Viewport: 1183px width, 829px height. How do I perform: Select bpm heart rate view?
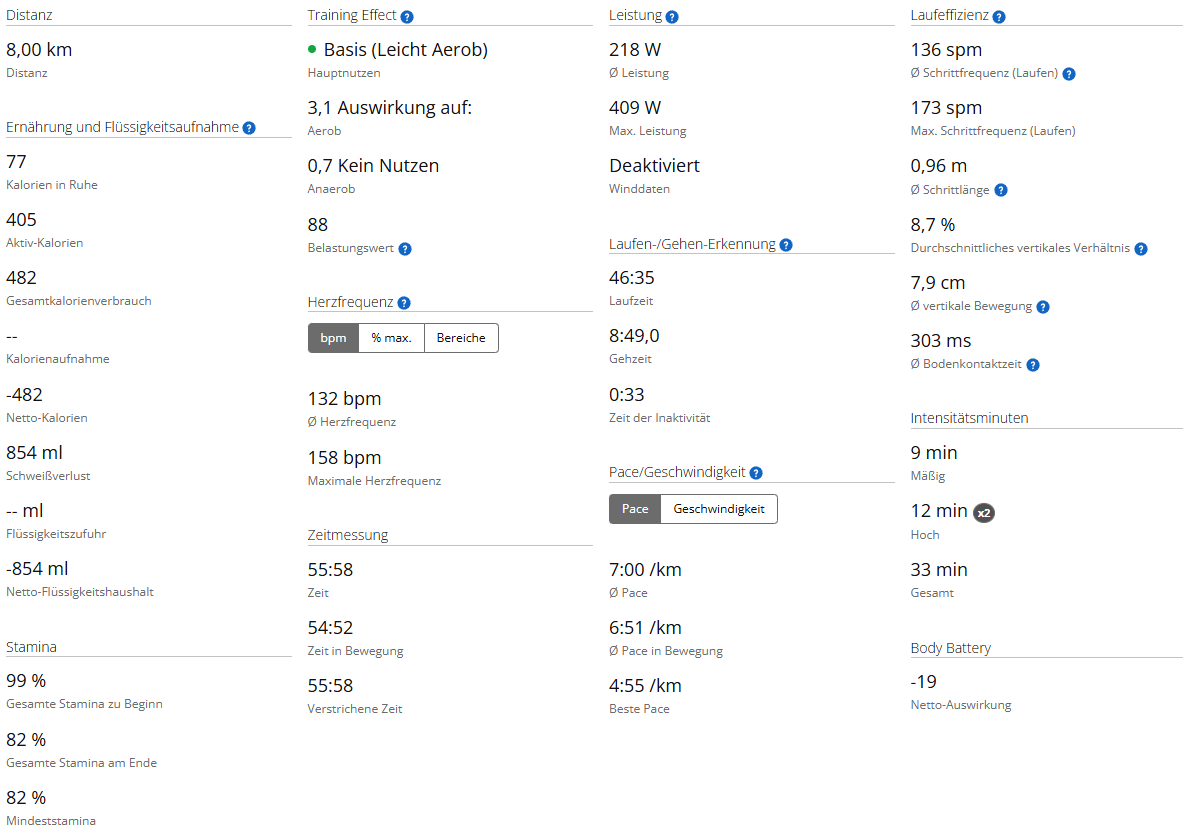333,338
